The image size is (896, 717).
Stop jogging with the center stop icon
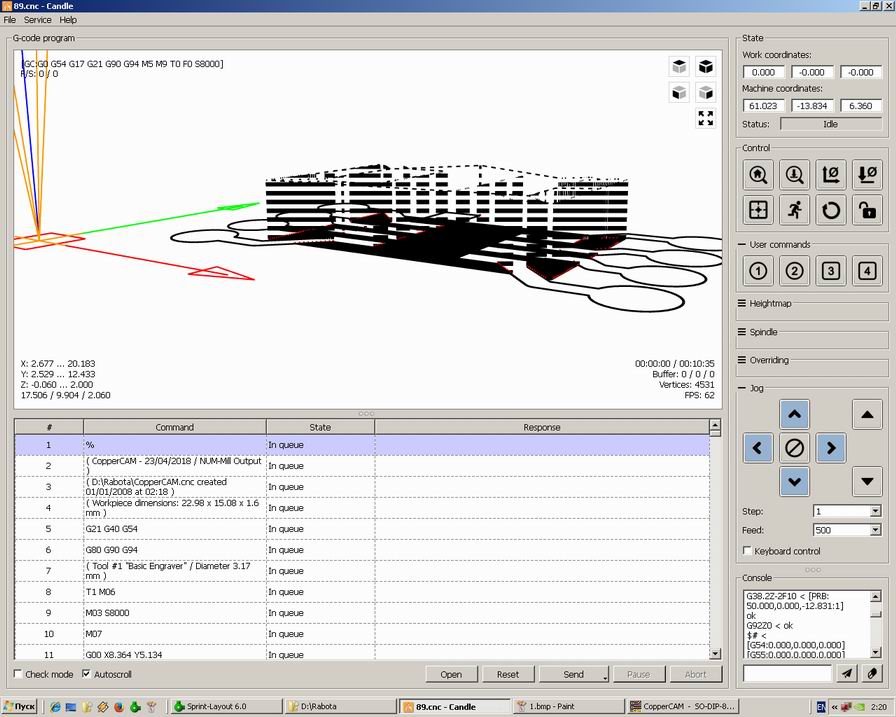794,448
